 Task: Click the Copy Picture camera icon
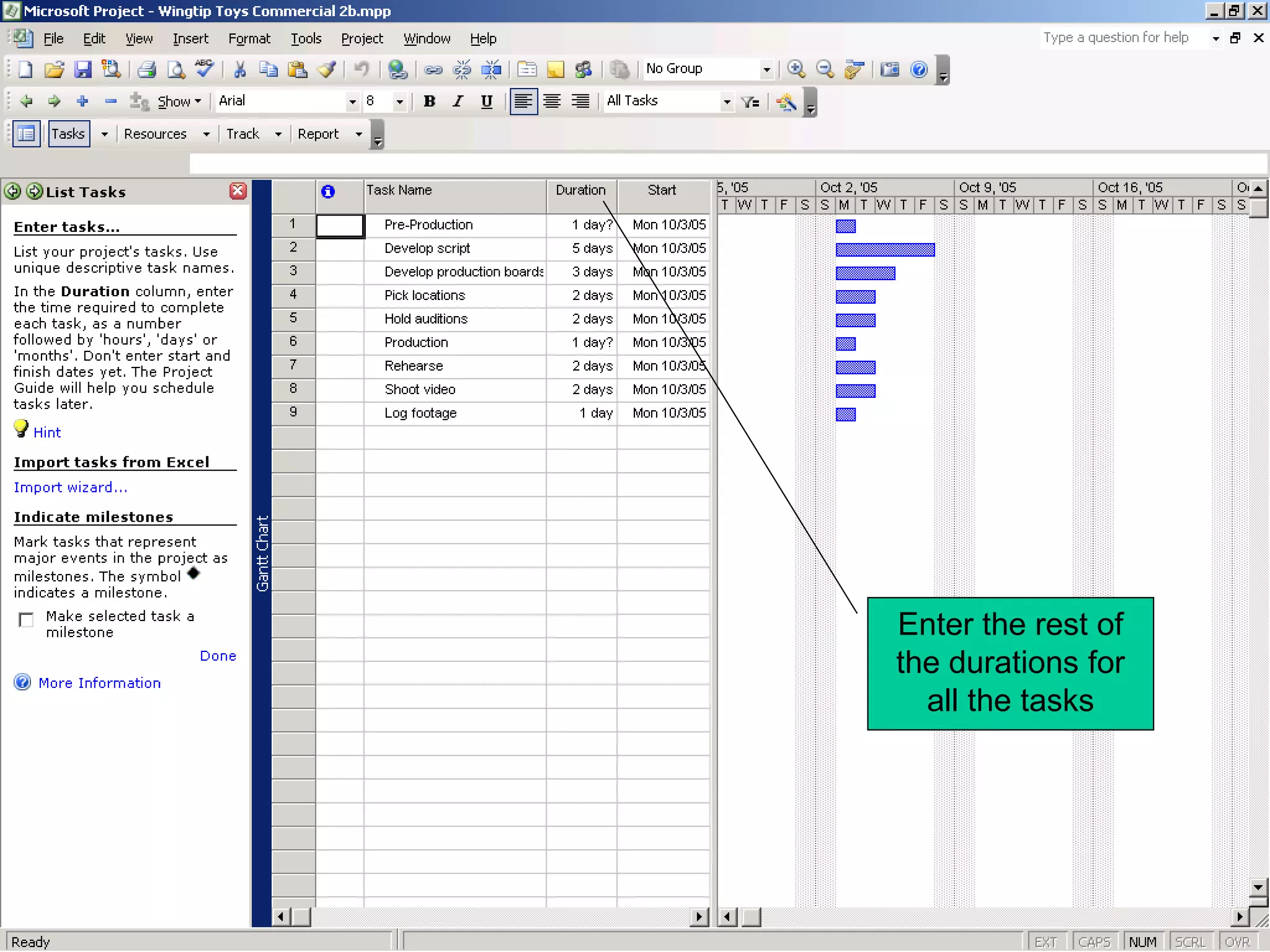click(x=890, y=69)
